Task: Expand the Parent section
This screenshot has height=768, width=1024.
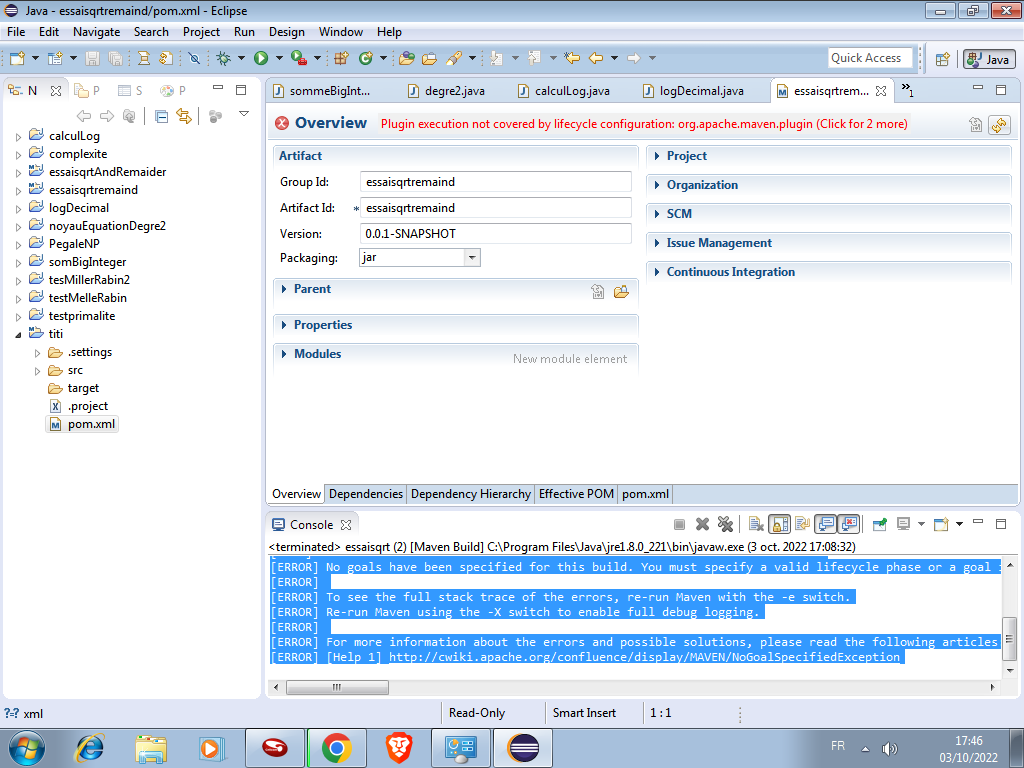Action: tap(284, 289)
